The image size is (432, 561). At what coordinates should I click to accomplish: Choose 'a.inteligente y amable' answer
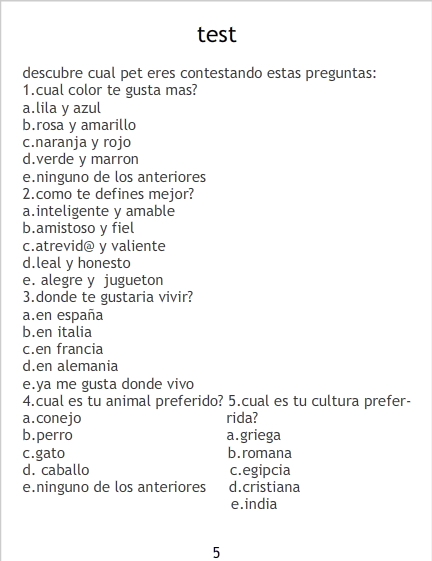[98, 211]
